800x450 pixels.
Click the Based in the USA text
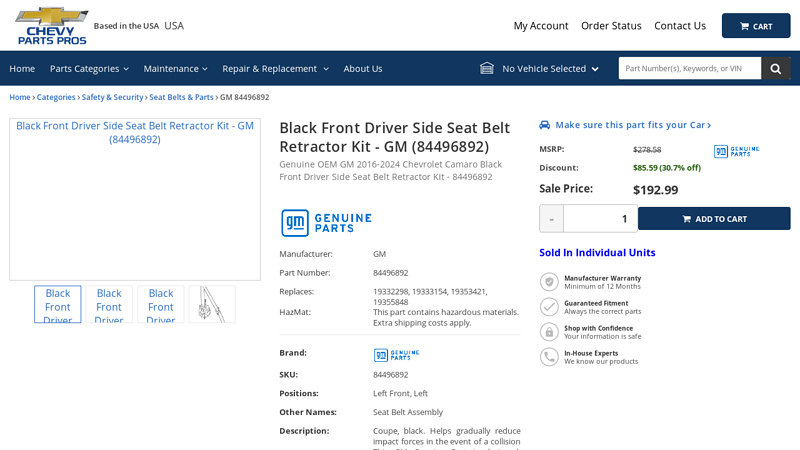tap(127, 26)
